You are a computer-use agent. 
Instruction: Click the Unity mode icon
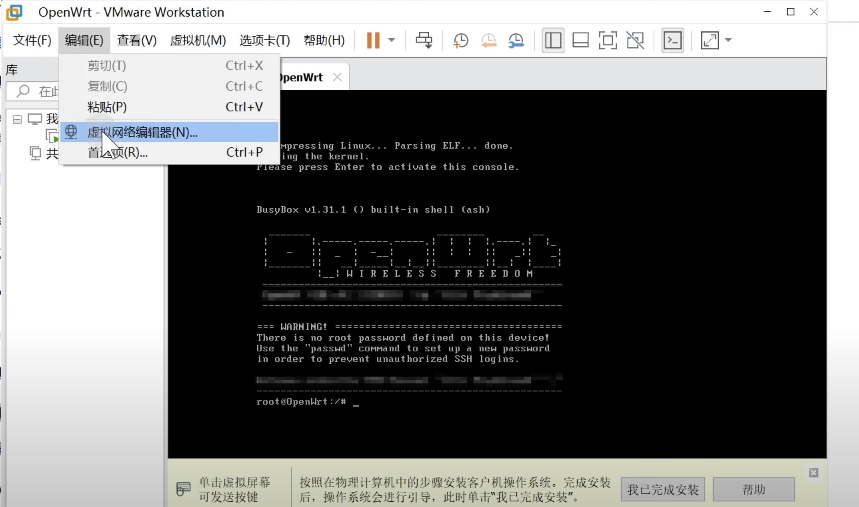pos(635,40)
